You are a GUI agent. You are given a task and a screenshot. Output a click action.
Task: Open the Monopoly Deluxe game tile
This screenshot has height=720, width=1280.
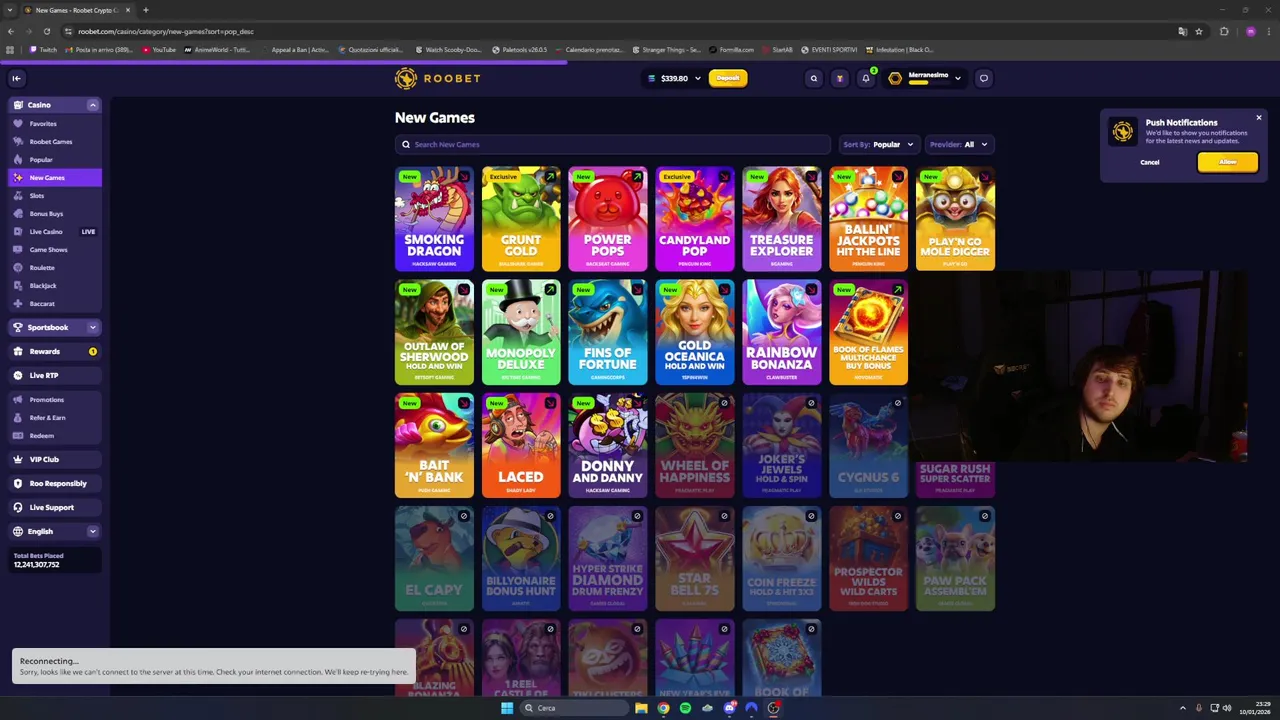pos(521,332)
